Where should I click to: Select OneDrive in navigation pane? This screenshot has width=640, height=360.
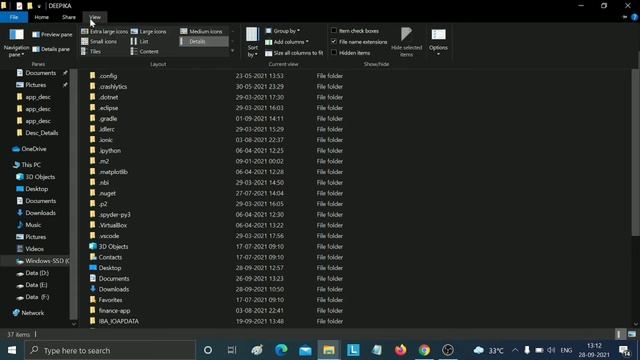(33, 149)
